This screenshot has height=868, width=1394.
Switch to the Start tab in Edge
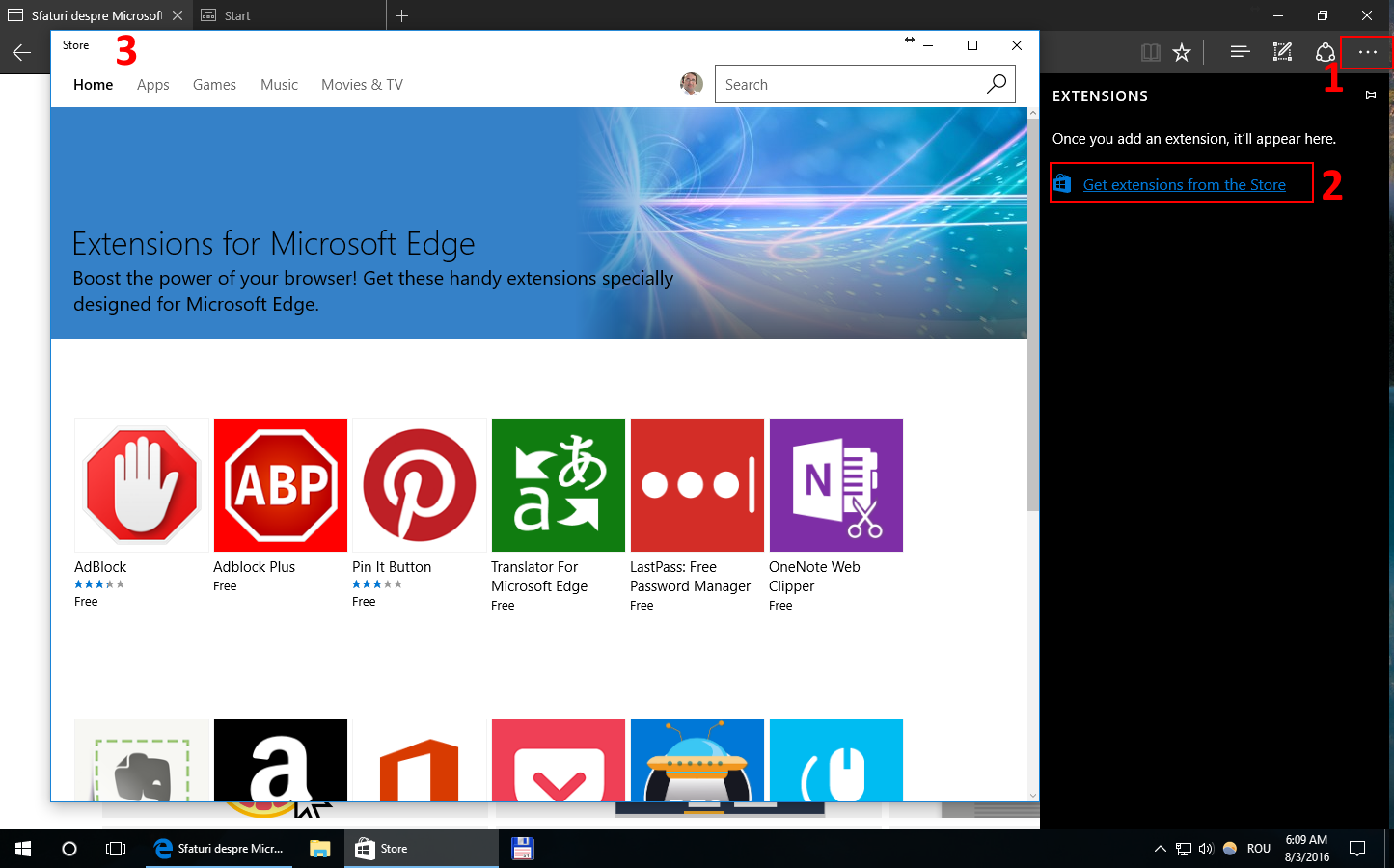(x=289, y=15)
